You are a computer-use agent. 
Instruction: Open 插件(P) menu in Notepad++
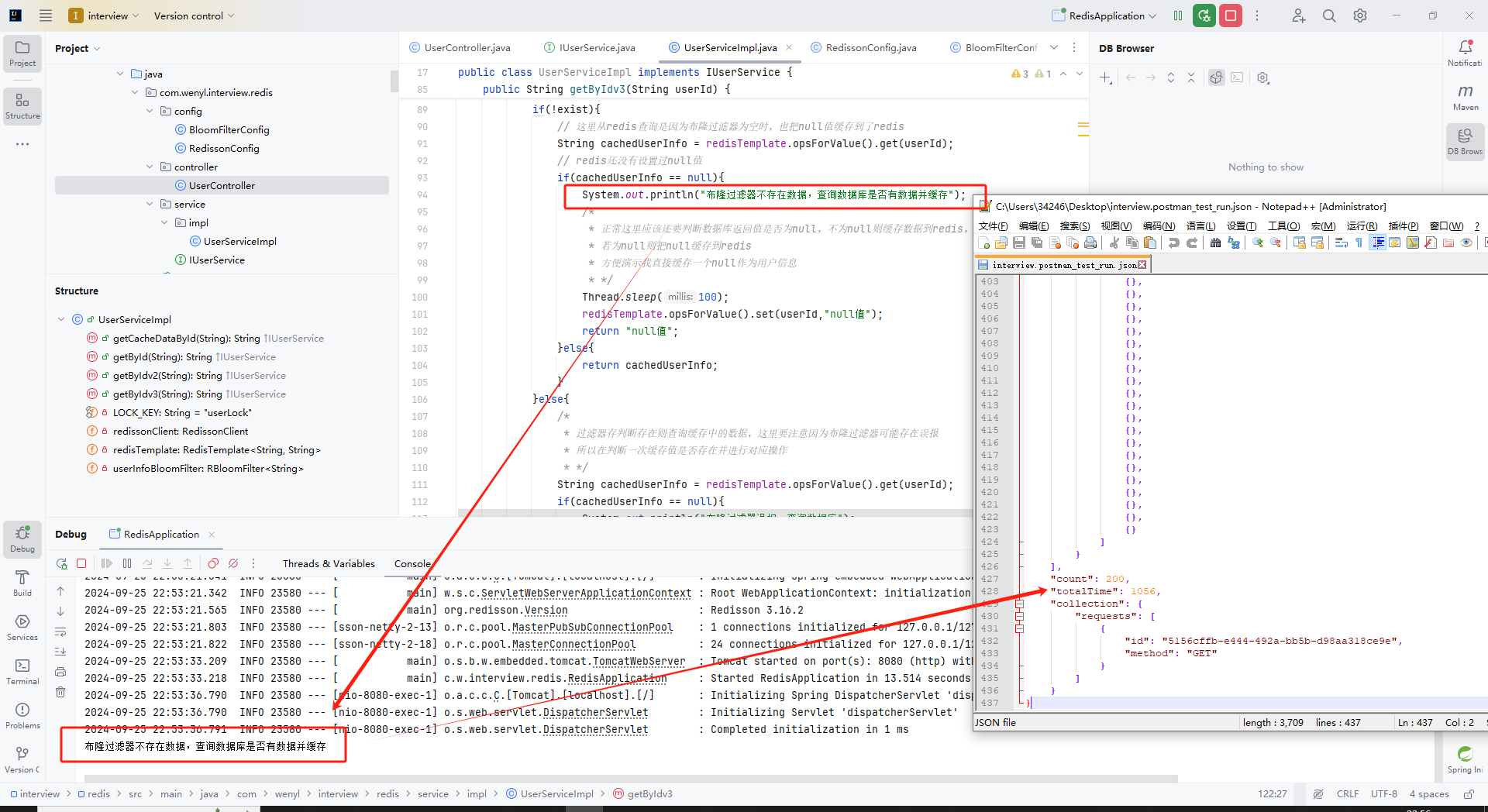1404,225
